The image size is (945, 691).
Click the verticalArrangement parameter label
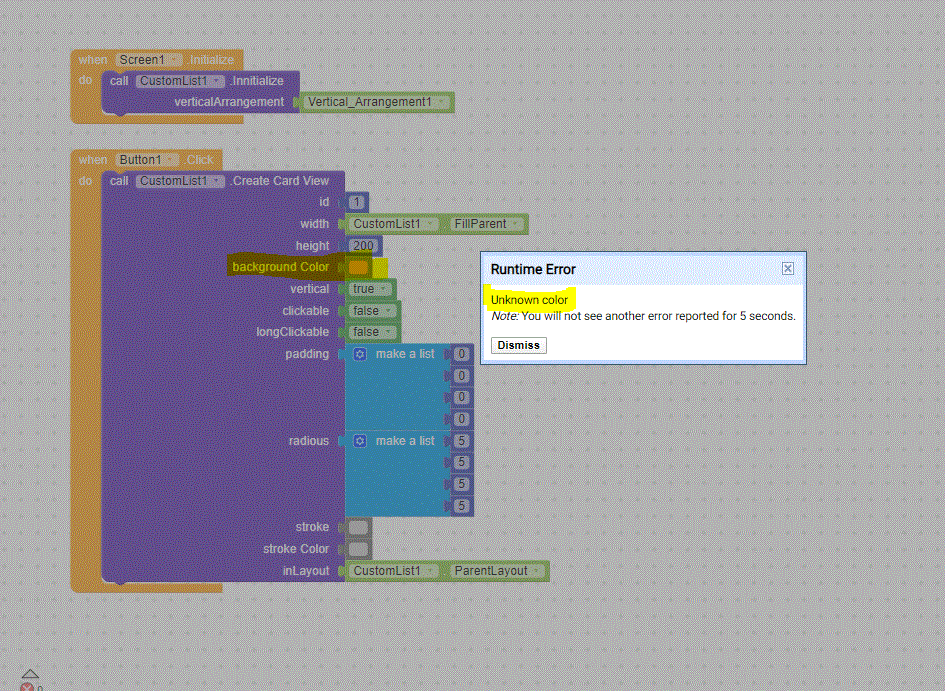coord(229,102)
